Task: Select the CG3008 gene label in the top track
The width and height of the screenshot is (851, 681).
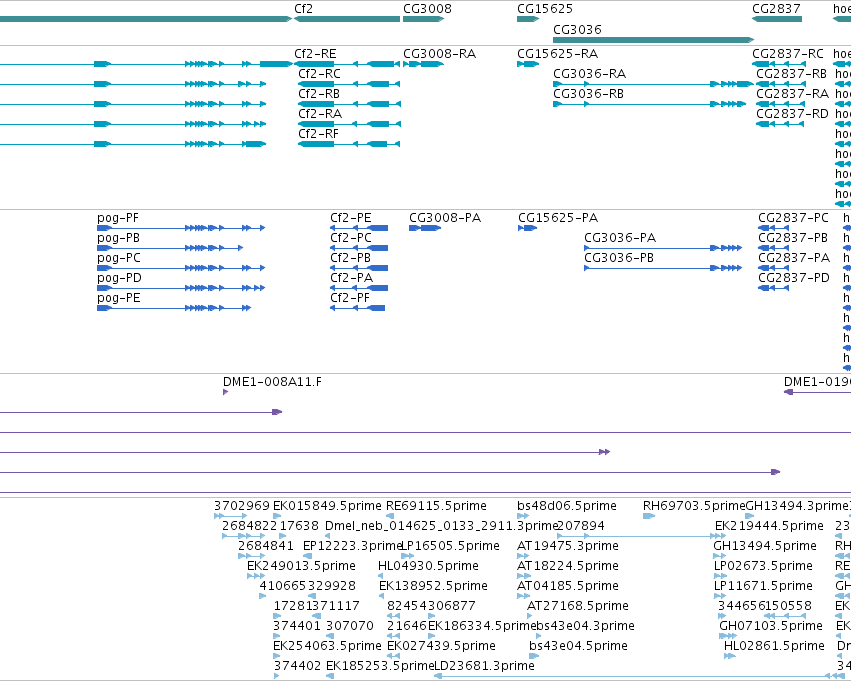Action: [427, 9]
